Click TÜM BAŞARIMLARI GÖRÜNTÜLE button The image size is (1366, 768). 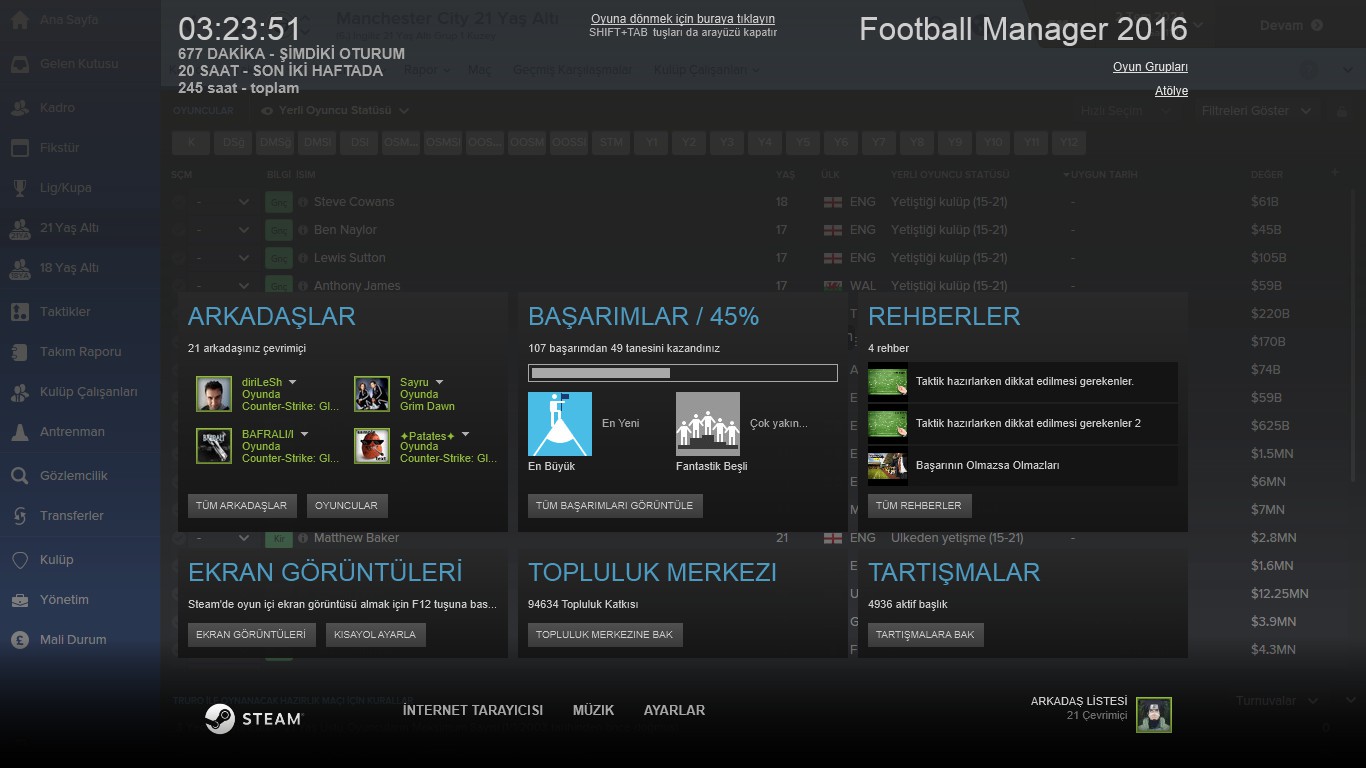[615, 506]
